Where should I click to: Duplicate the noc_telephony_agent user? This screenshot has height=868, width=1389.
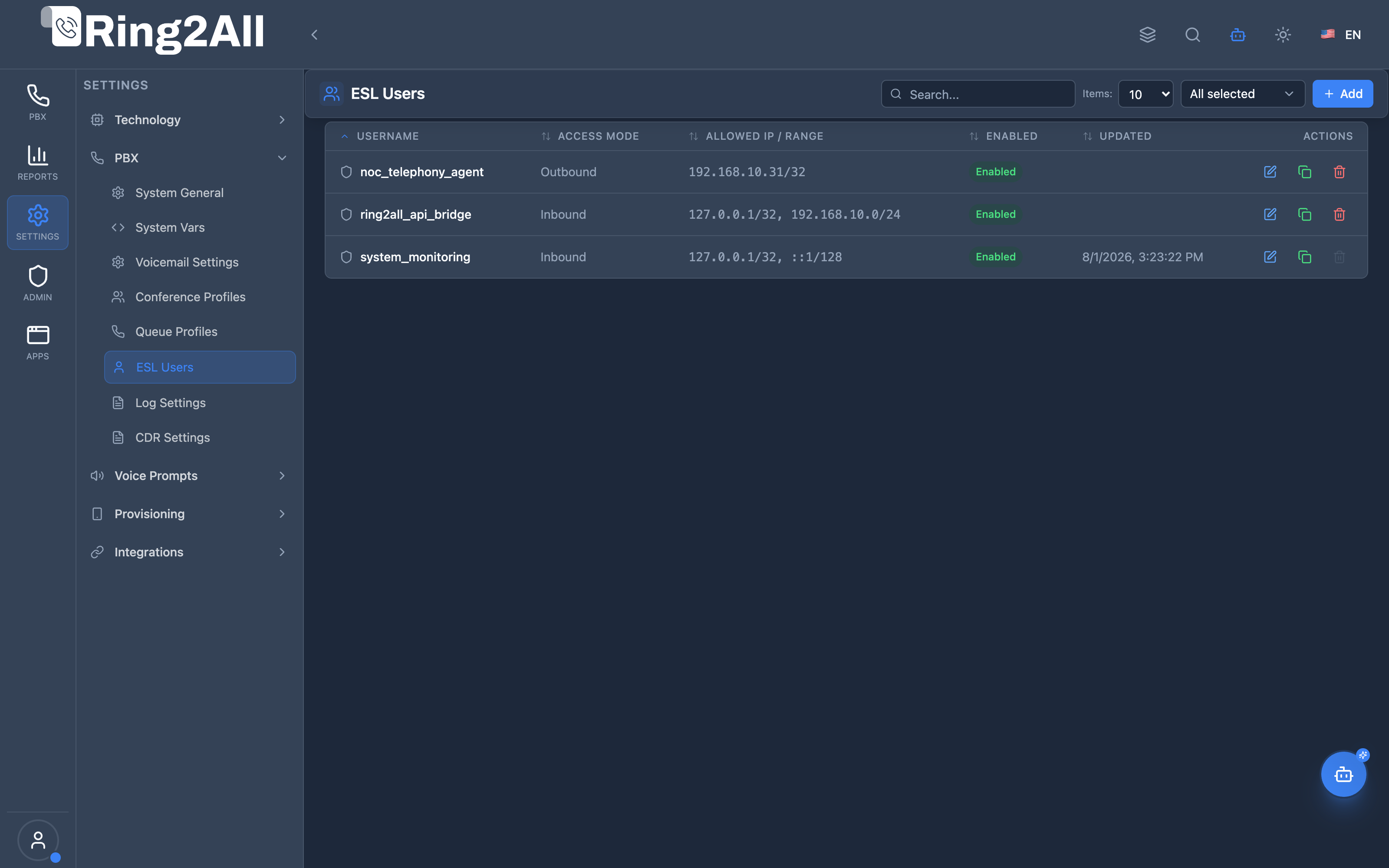tap(1305, 172)
